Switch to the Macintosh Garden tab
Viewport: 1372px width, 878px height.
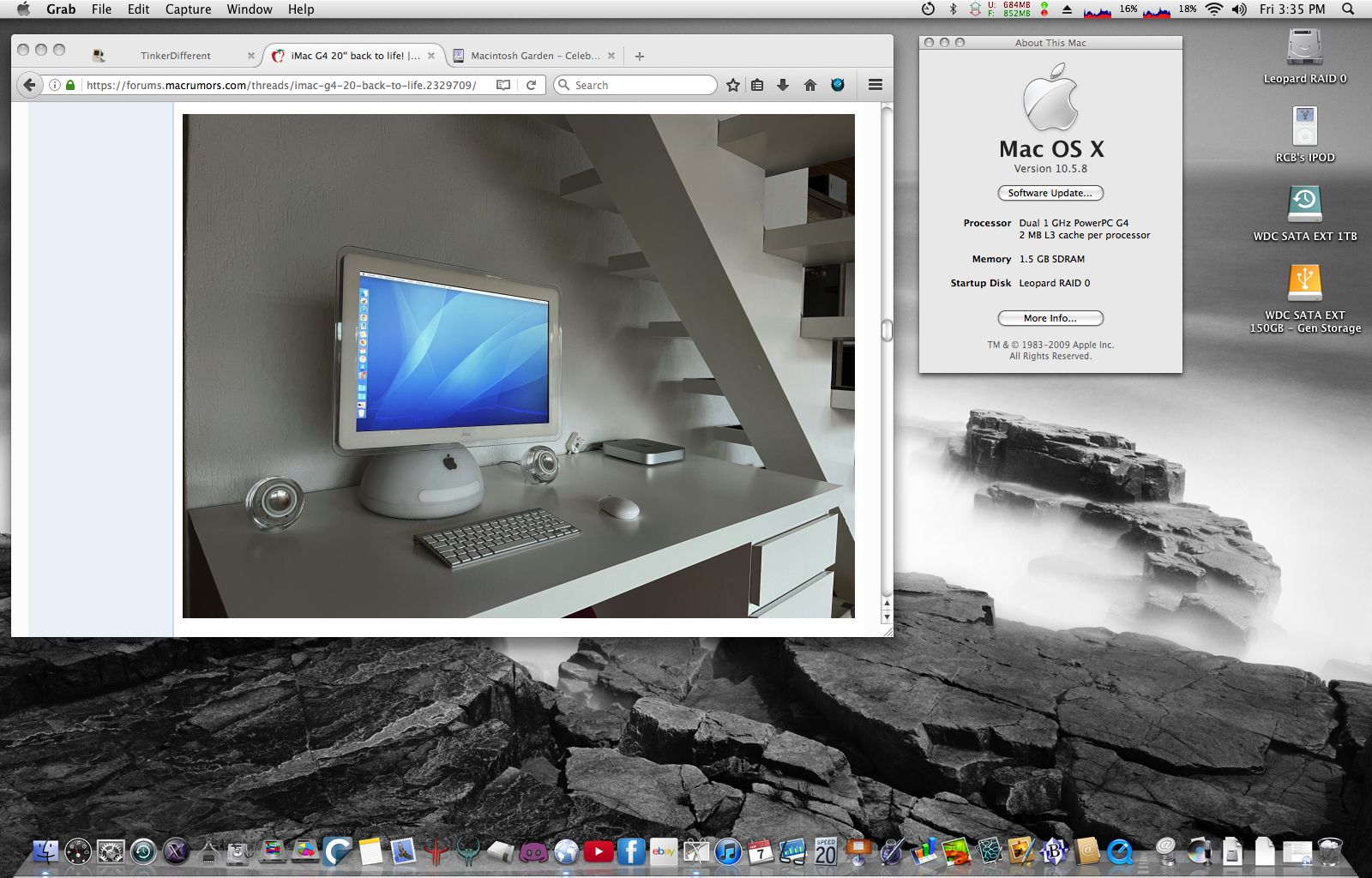[x=534, y=56]
